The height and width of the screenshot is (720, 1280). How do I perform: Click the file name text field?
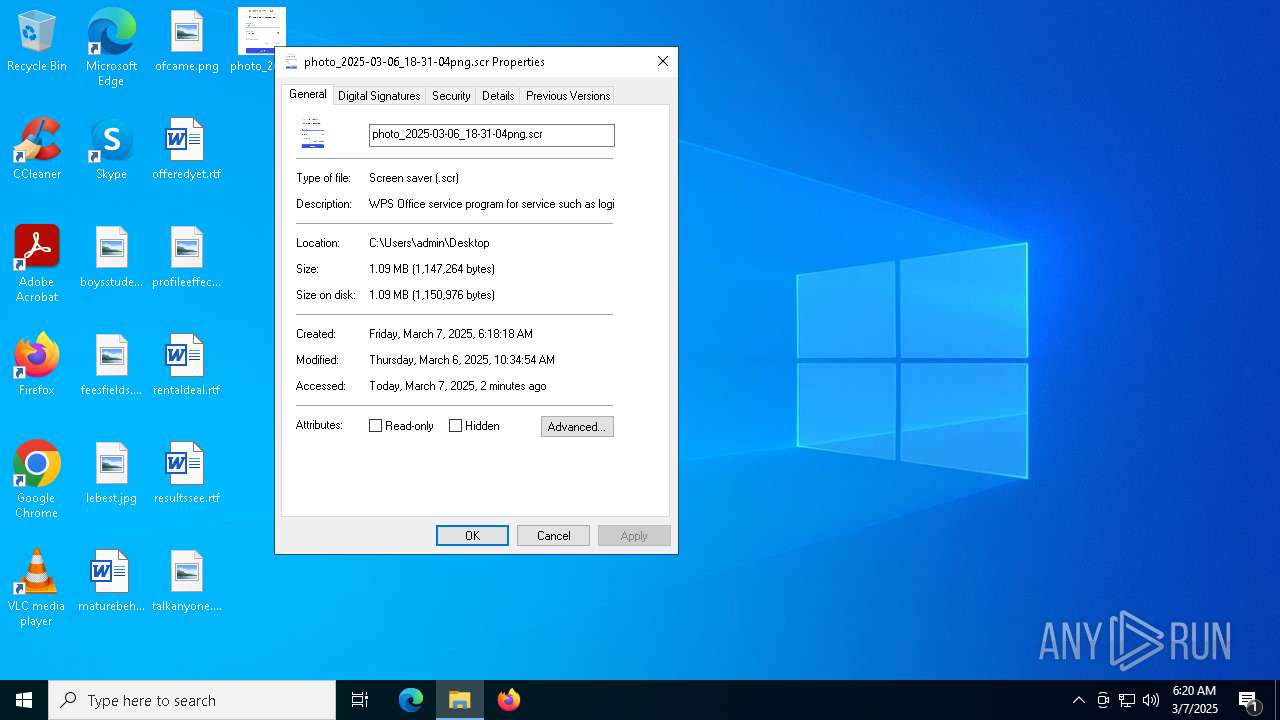(491, 135)
